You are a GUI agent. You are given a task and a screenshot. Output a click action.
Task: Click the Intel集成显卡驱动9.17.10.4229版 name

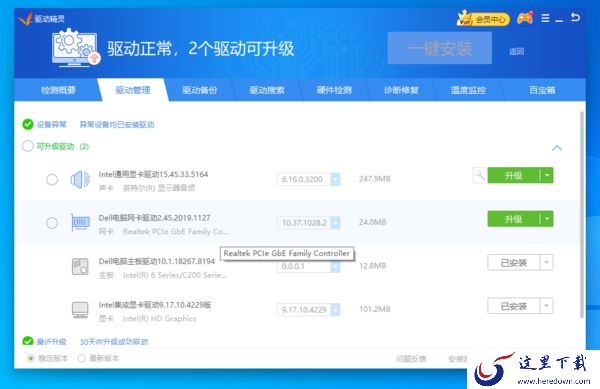pos(155,305)
